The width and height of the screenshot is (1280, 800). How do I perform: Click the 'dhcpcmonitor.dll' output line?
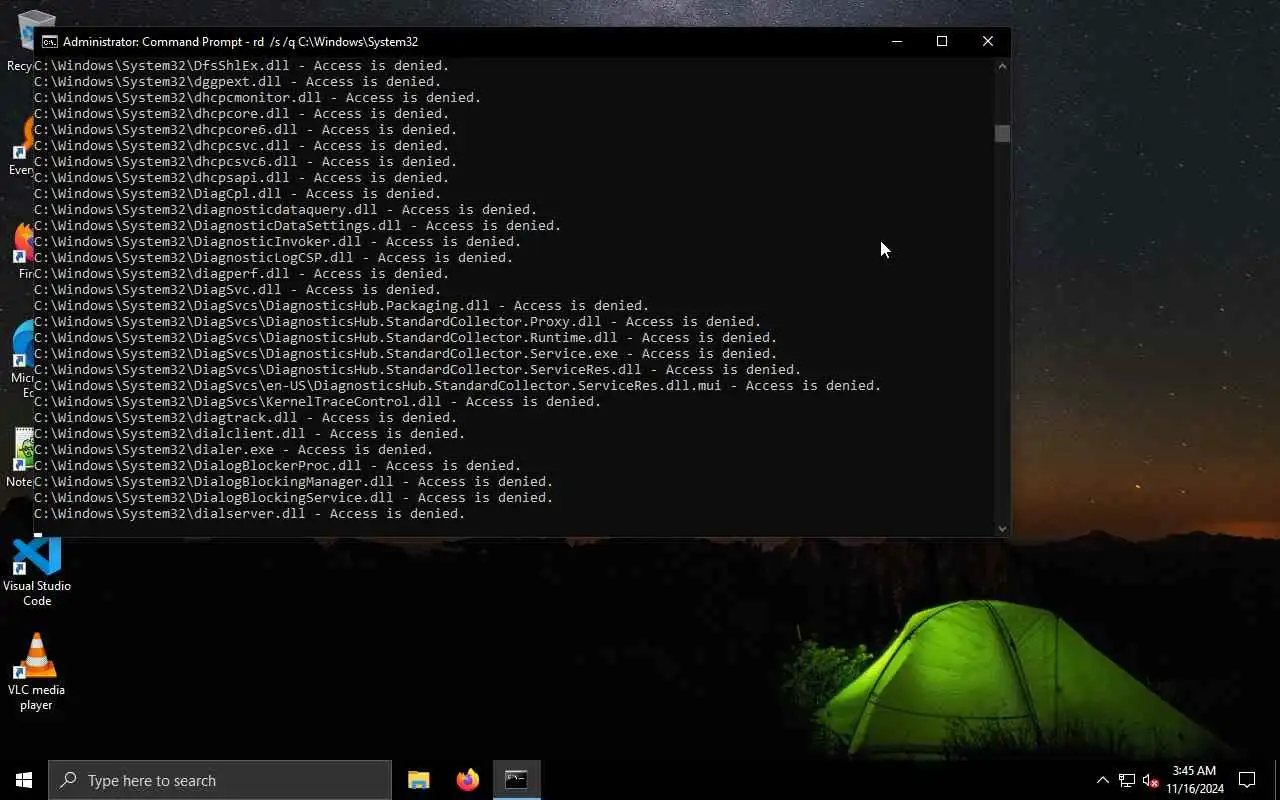click(257, 97)
